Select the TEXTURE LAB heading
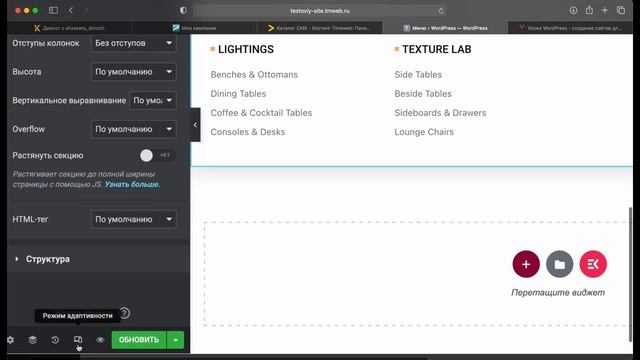Screen dimensions: 640x360 coord(437,49)
